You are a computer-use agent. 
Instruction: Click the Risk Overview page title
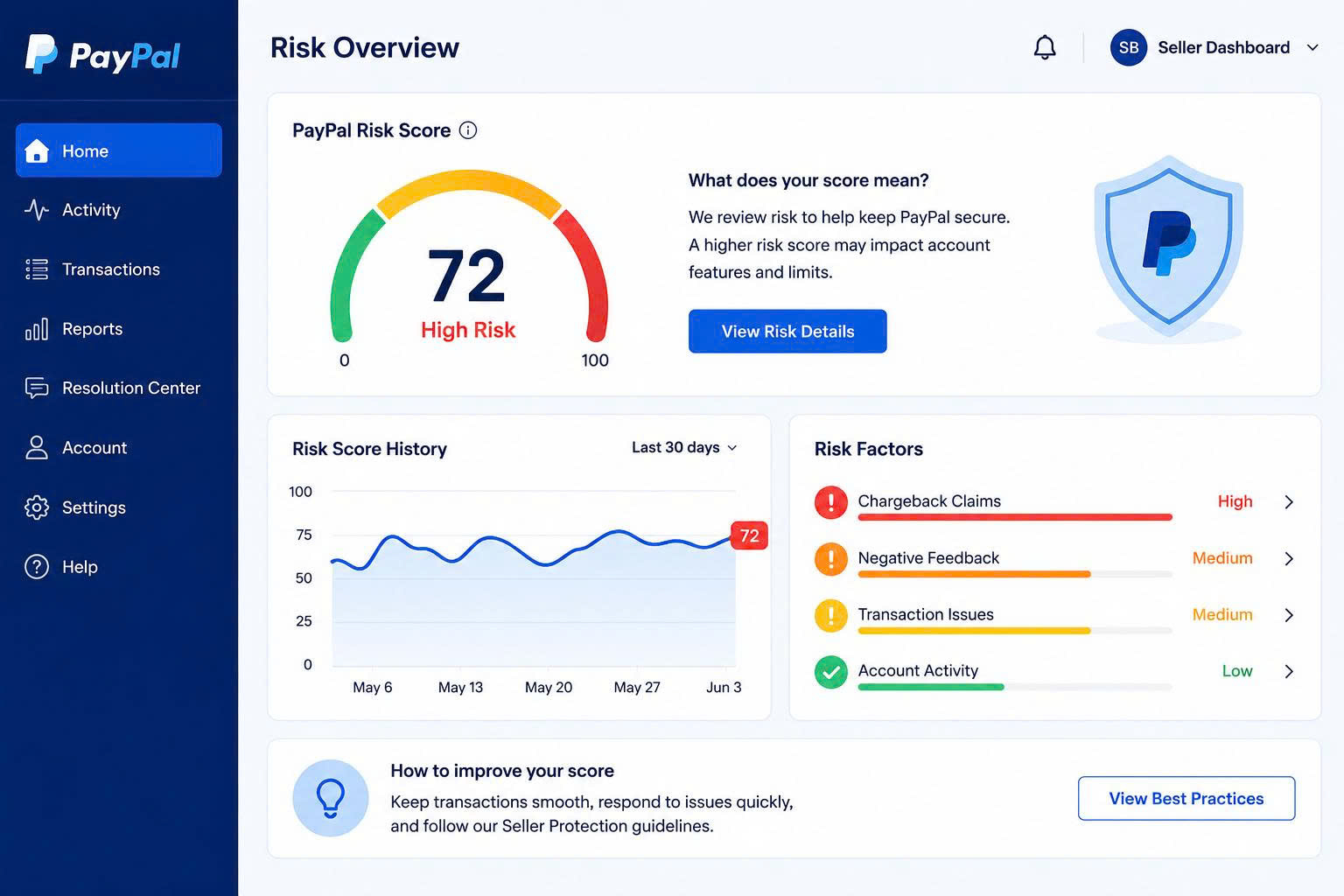pos(364,47)
